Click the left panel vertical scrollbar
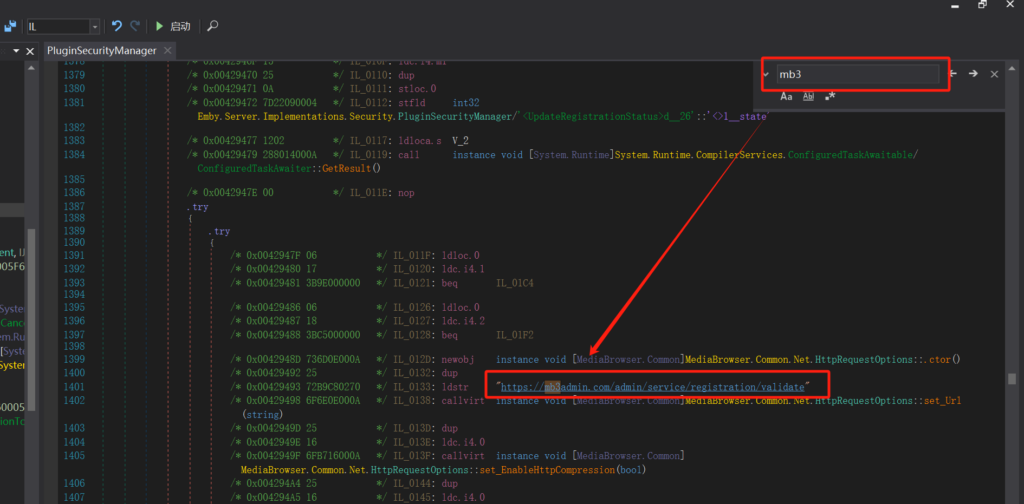Viewport: 1024px width, 504px height. pos(31,320)
